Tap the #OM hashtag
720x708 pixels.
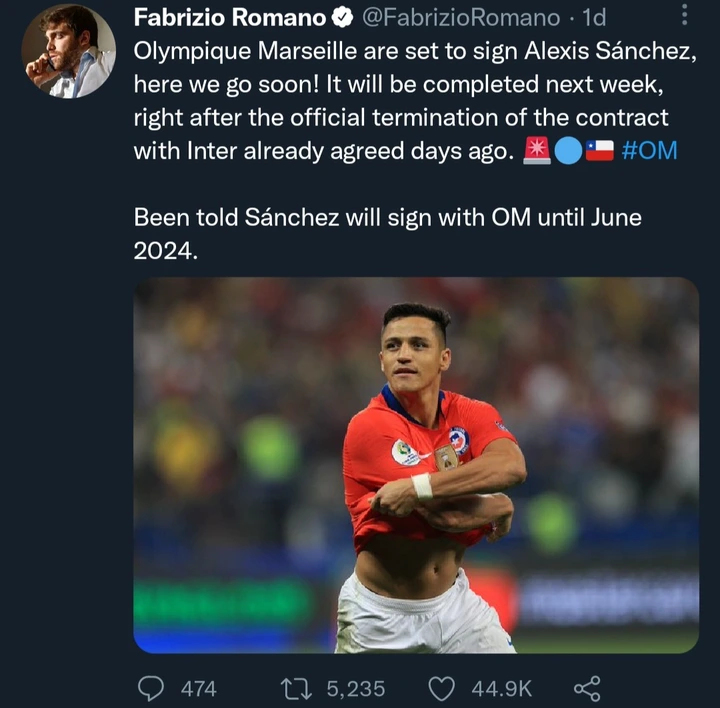tap(649, 151)
